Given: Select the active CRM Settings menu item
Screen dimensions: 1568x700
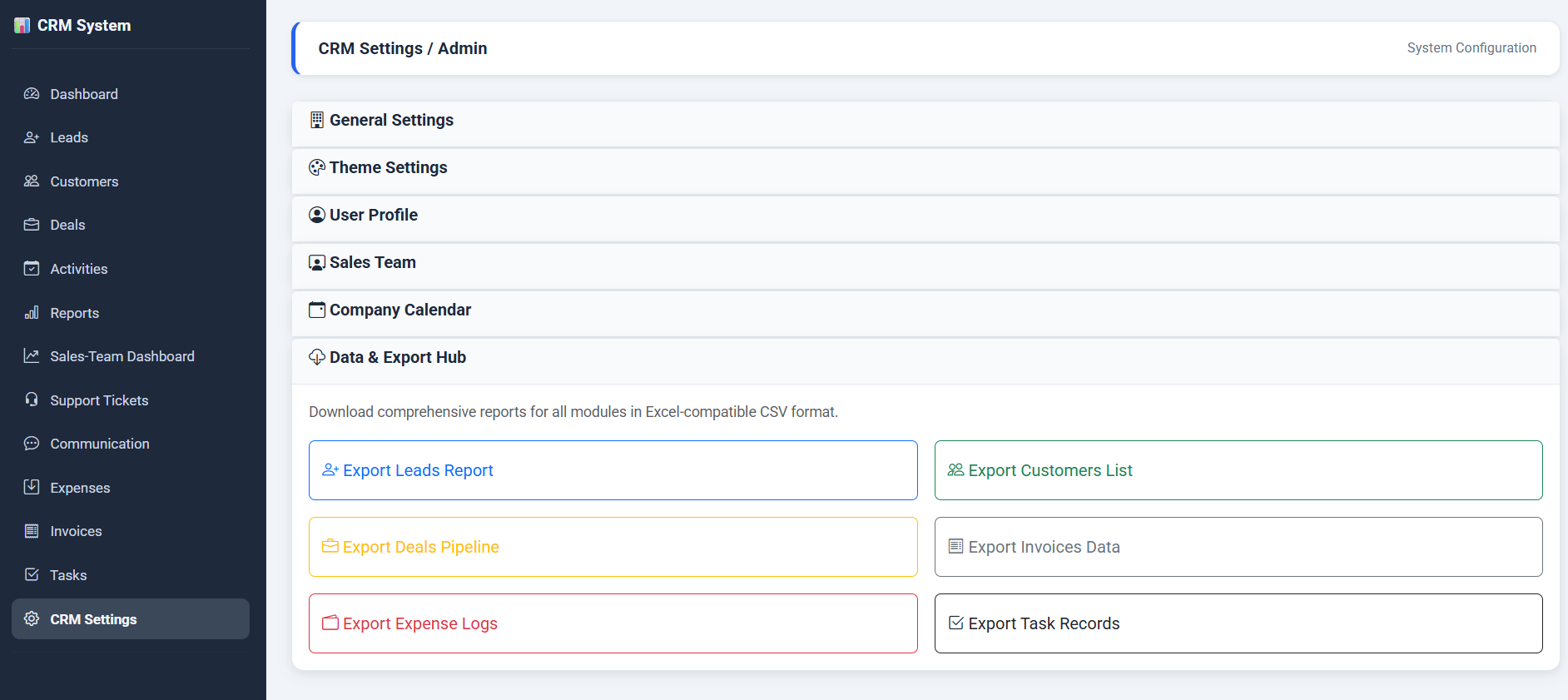Looking at the screenshot, I should pyautogui.click(x=131, y=619).
